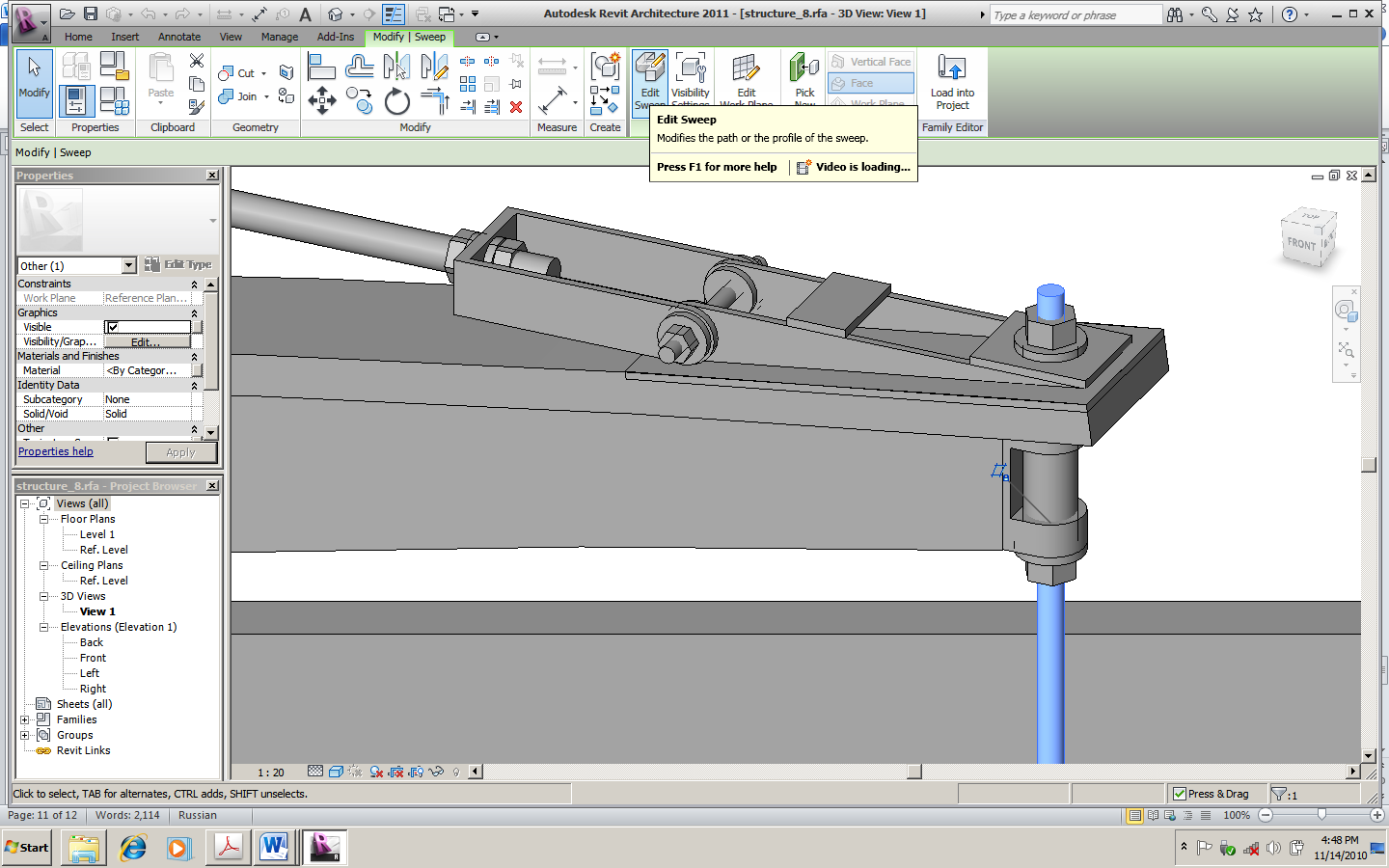
Task: Open Internet Explorer from taskbar
Action: [133, 848]
